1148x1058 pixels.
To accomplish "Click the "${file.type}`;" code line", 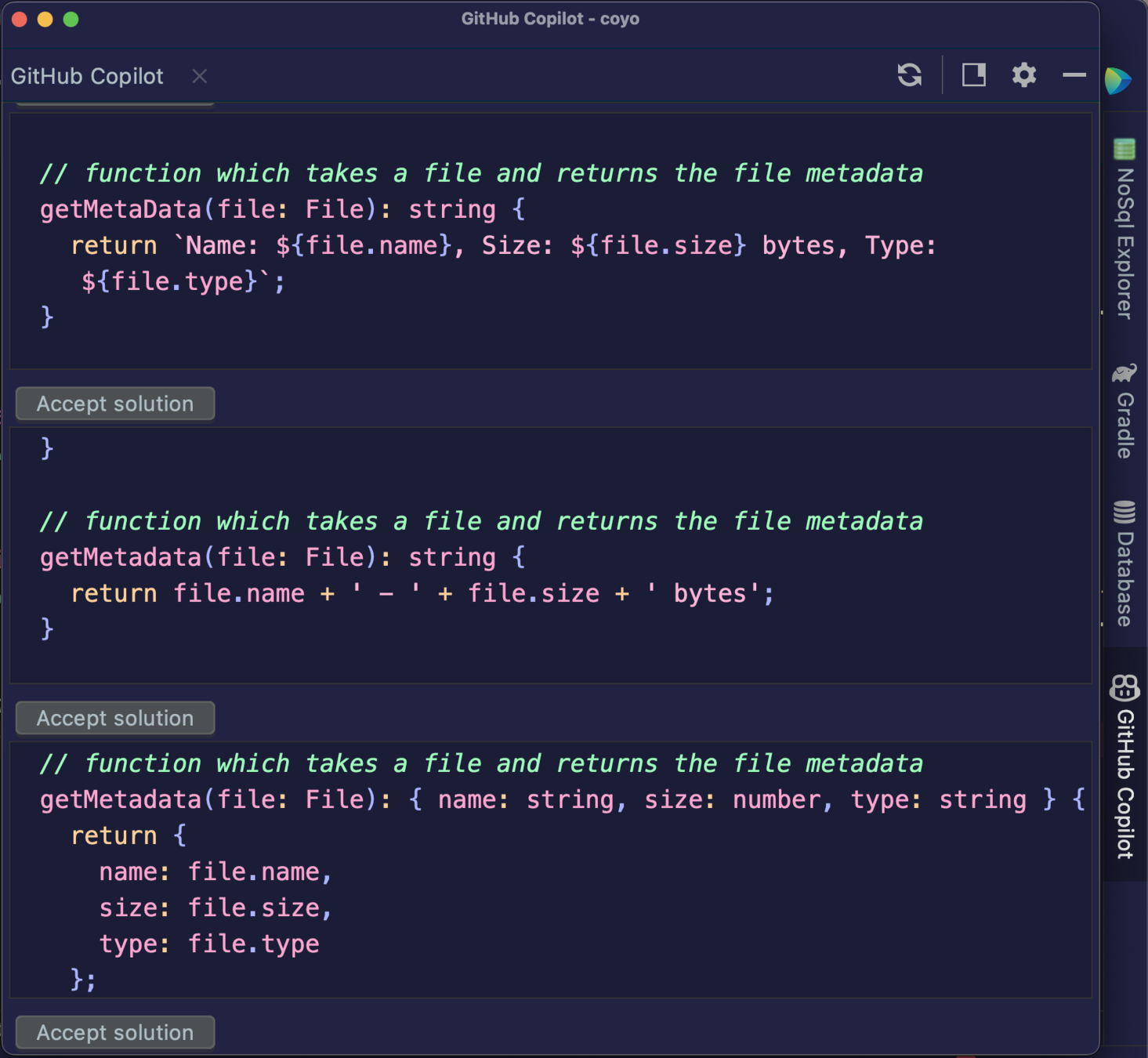I will coord(183,281).
